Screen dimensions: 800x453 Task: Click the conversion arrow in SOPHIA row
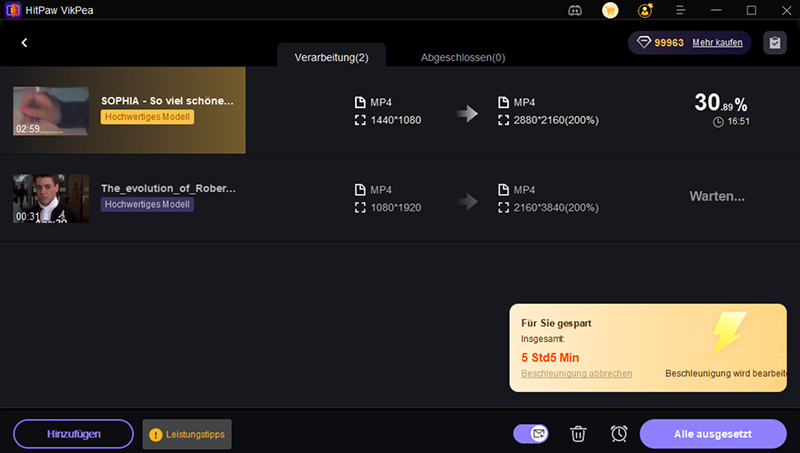click(467, 113)
